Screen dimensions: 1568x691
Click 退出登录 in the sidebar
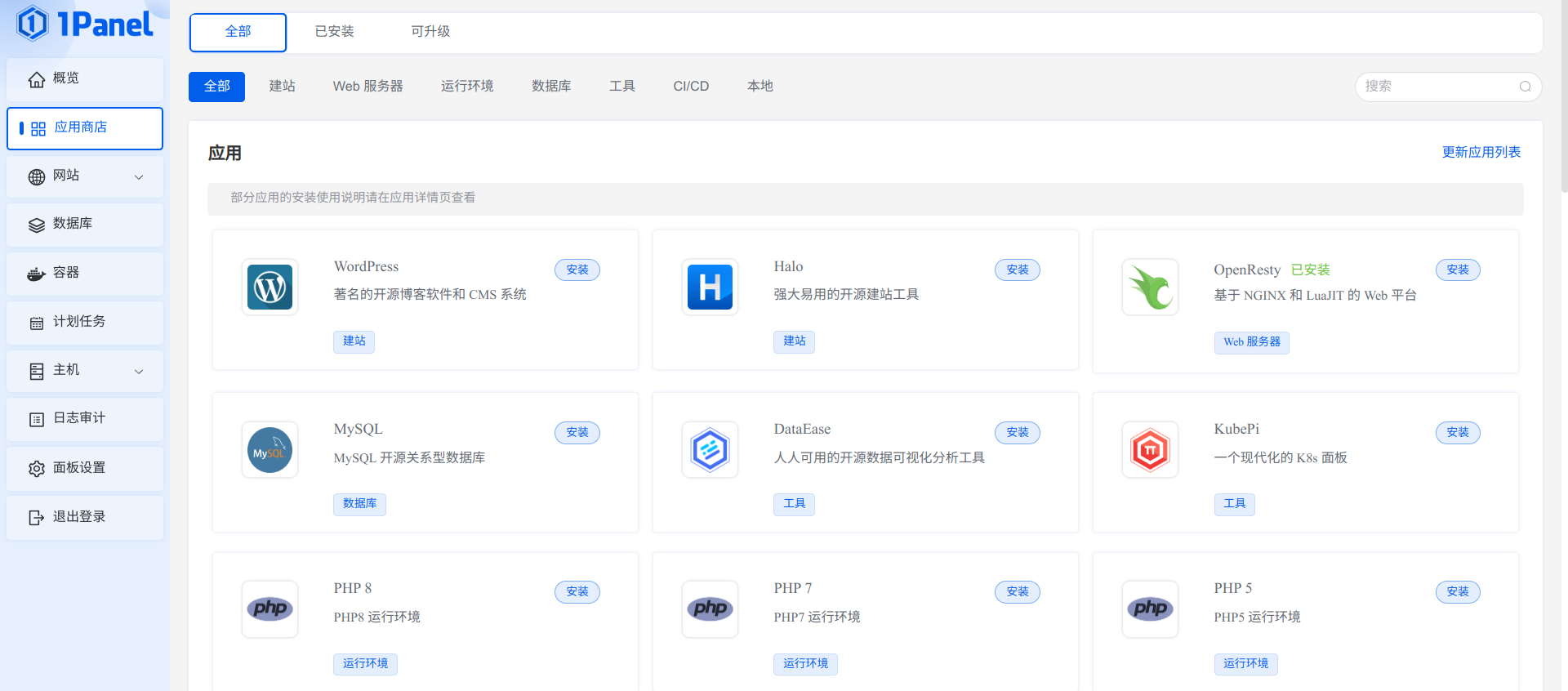click(85, 518)
